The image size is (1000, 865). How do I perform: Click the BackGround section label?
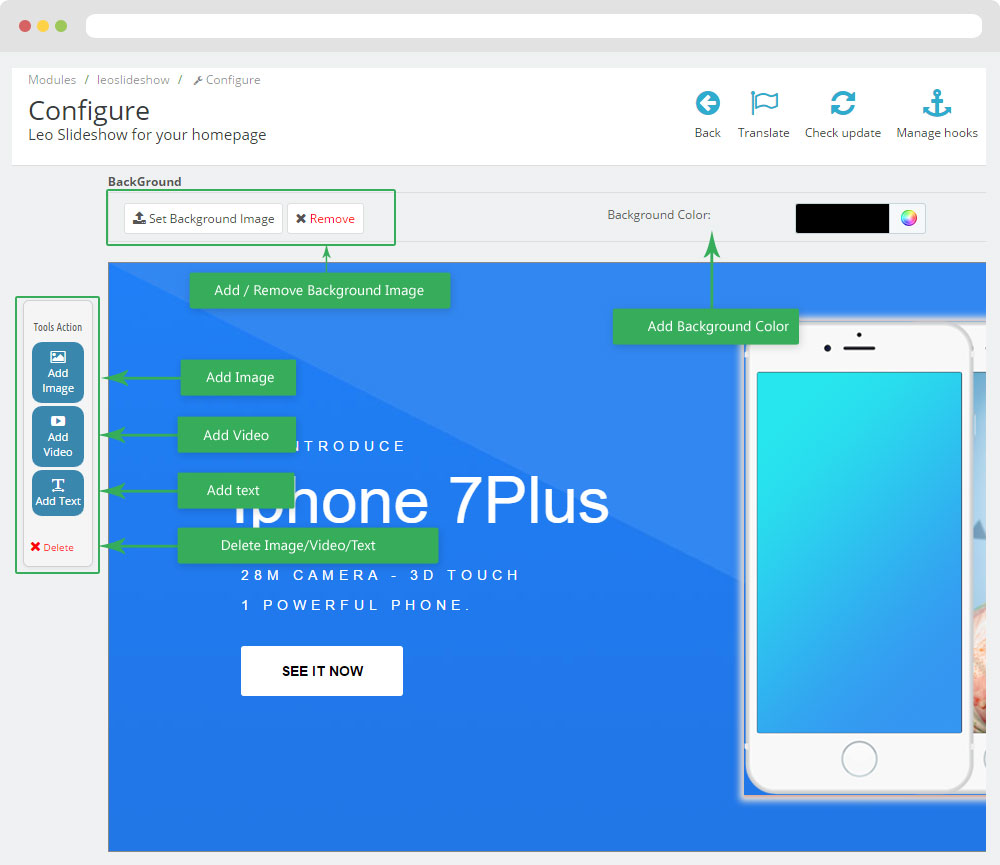[145, 182]
